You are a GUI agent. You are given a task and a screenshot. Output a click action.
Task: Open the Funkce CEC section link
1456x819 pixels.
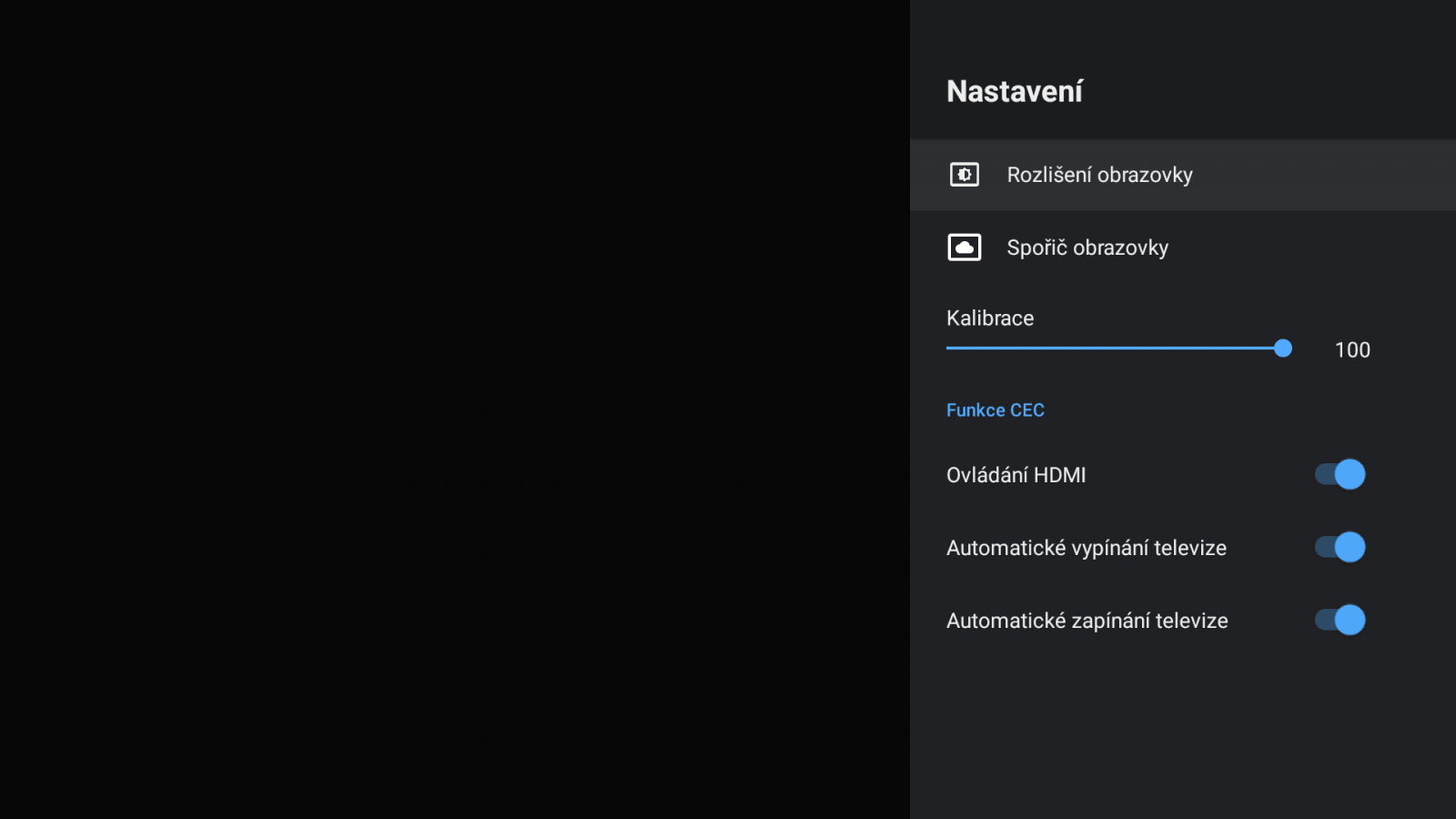coord(995,409)
